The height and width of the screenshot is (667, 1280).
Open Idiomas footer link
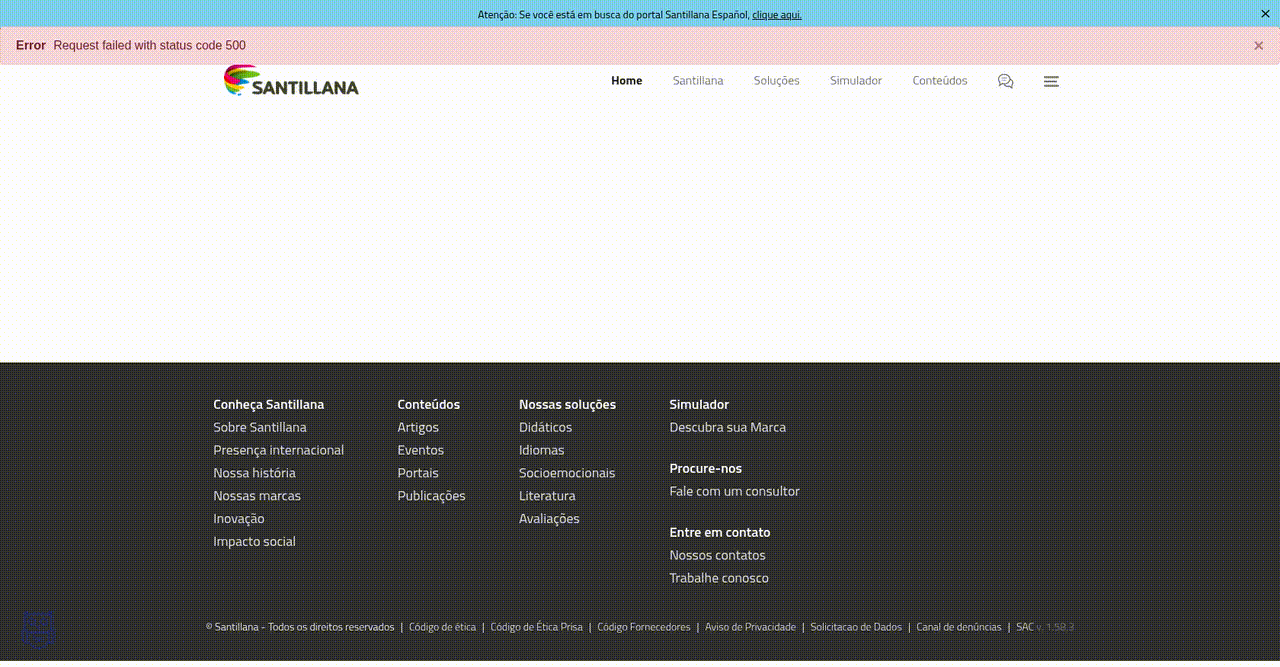coord(542,450)
